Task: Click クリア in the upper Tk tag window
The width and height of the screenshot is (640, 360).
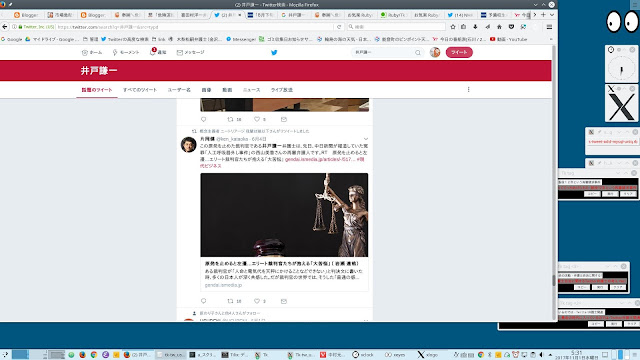Action: pyautogui.click(x=628, y=194)
